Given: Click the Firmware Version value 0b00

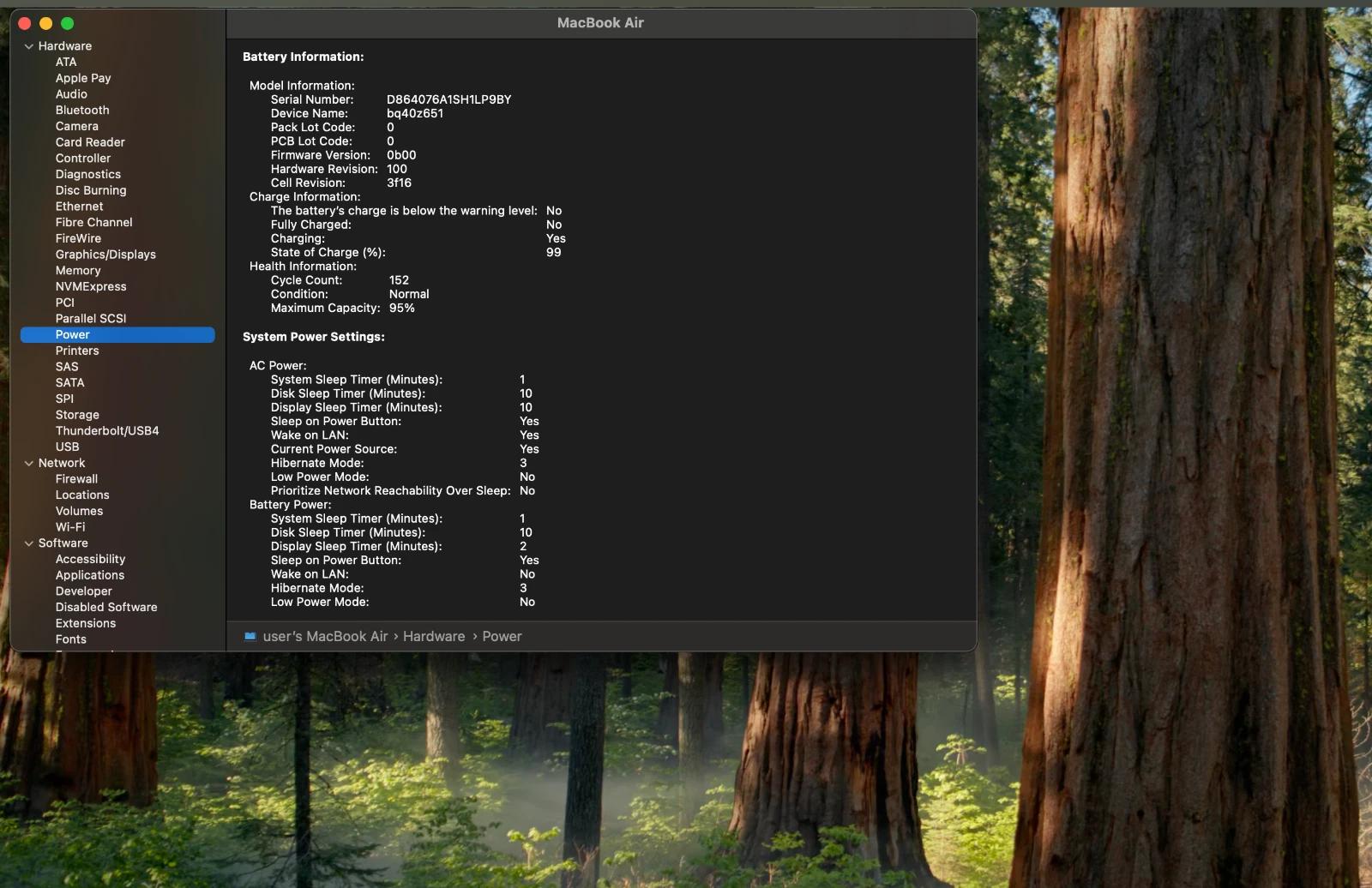Looking at the screenshot, I should pos(401,155).
